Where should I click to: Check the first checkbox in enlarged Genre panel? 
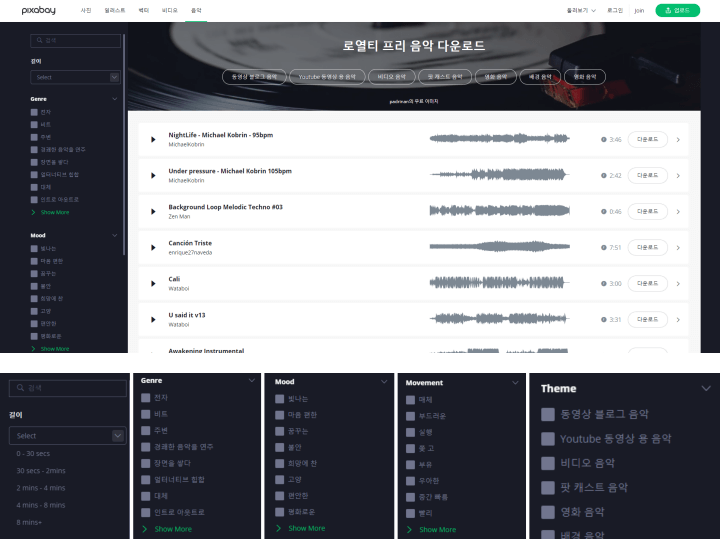click(x=146, y=398)
